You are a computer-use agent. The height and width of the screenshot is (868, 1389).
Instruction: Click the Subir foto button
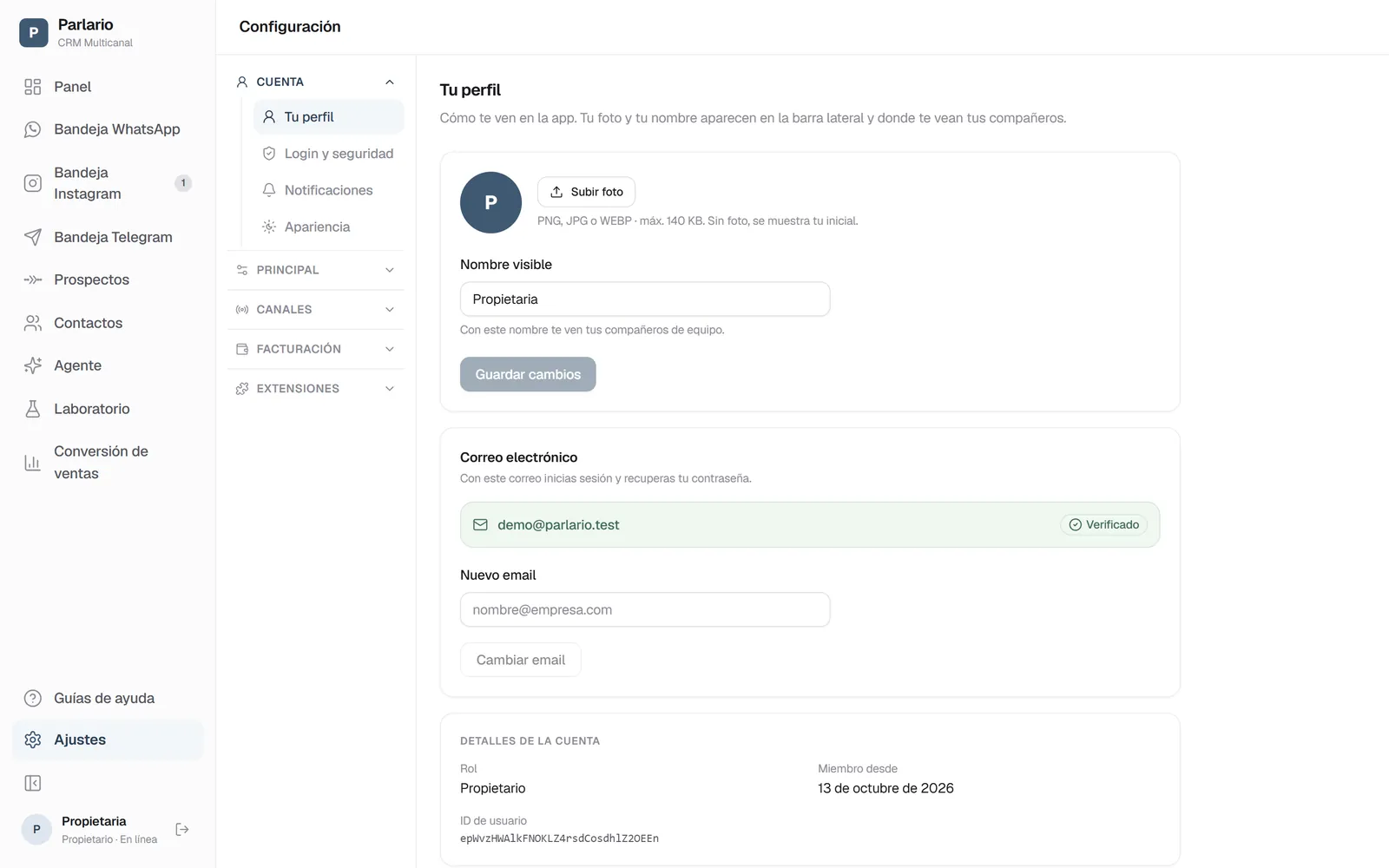point(586,192)
